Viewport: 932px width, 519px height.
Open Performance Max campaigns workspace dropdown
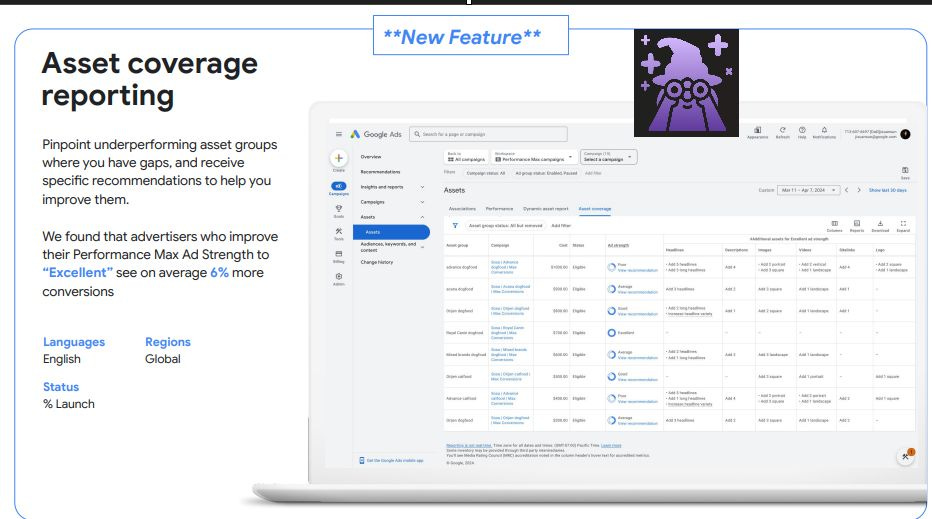(x=534, y=157)
